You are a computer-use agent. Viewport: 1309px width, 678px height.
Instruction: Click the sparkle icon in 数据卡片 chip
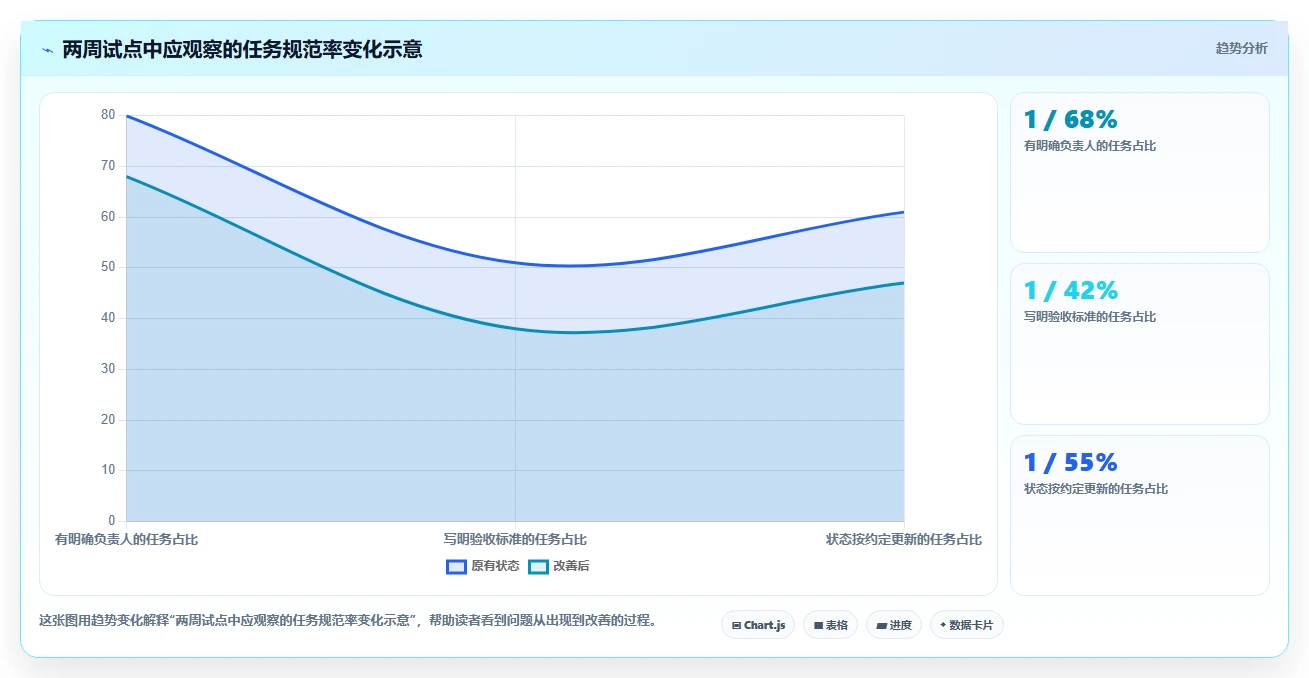pyautogui.click(x=943, y=625)
